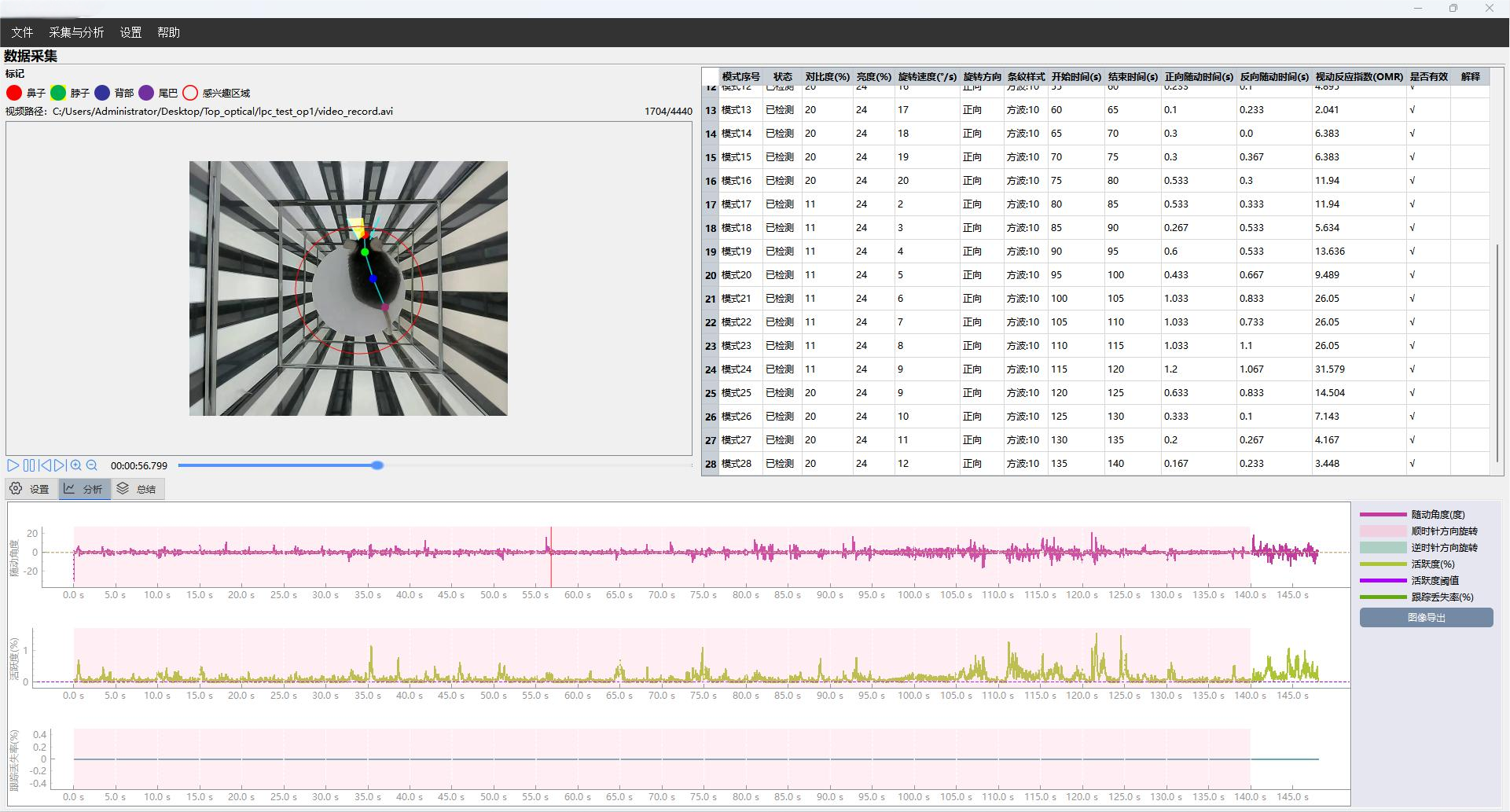Click the 亮度(%) column header
The image size is (1510, 812).
click(873, 77)
